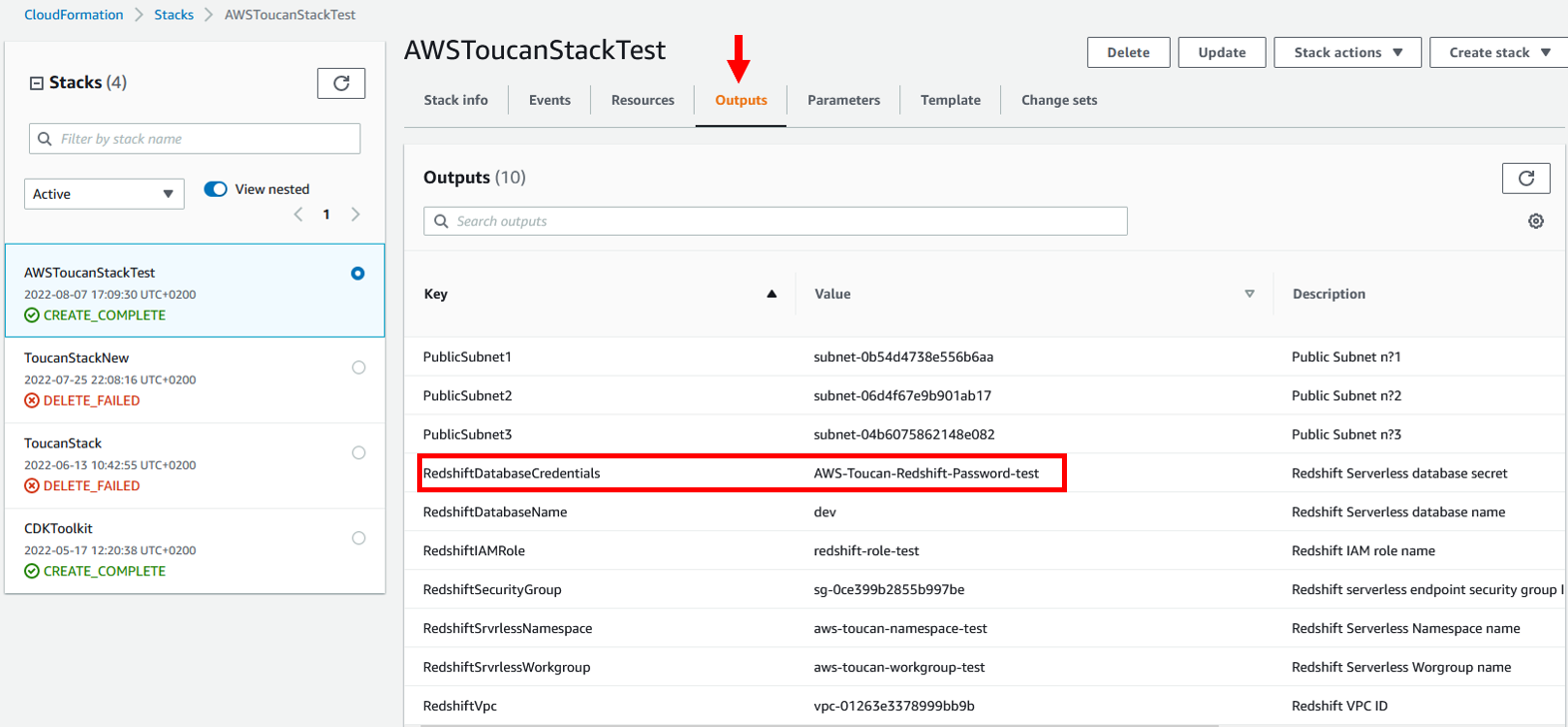
Task: Expand the Create stack dropdown
Action: tap(1499, 53)
